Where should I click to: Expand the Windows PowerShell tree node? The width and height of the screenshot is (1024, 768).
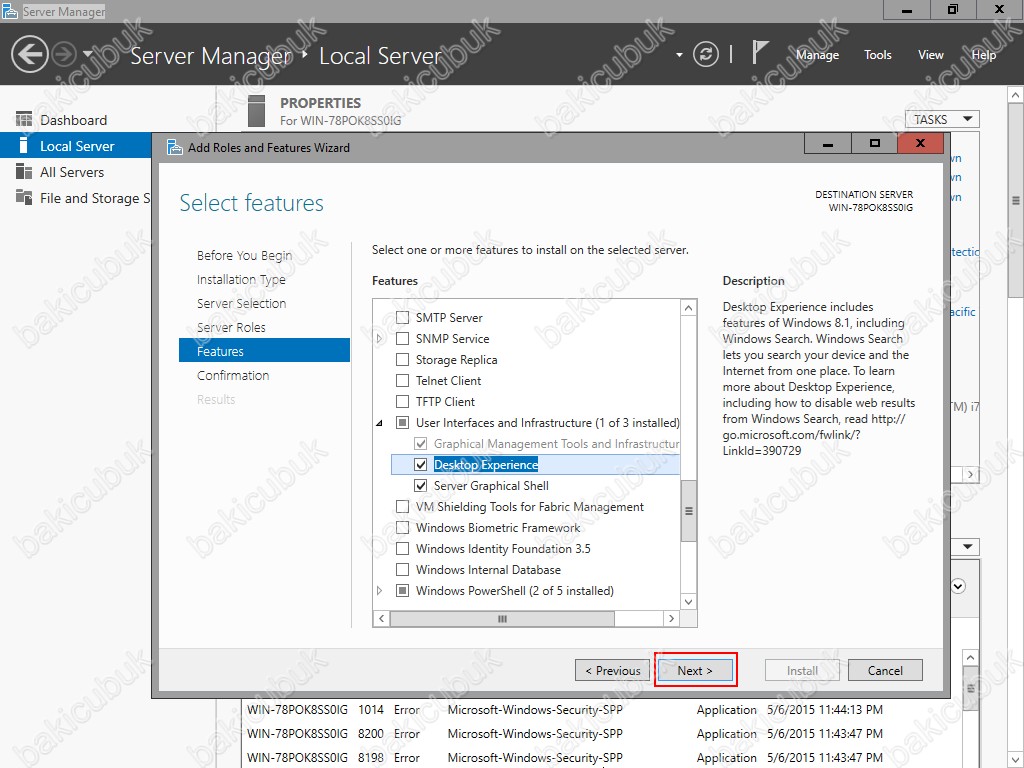(379, 590)
